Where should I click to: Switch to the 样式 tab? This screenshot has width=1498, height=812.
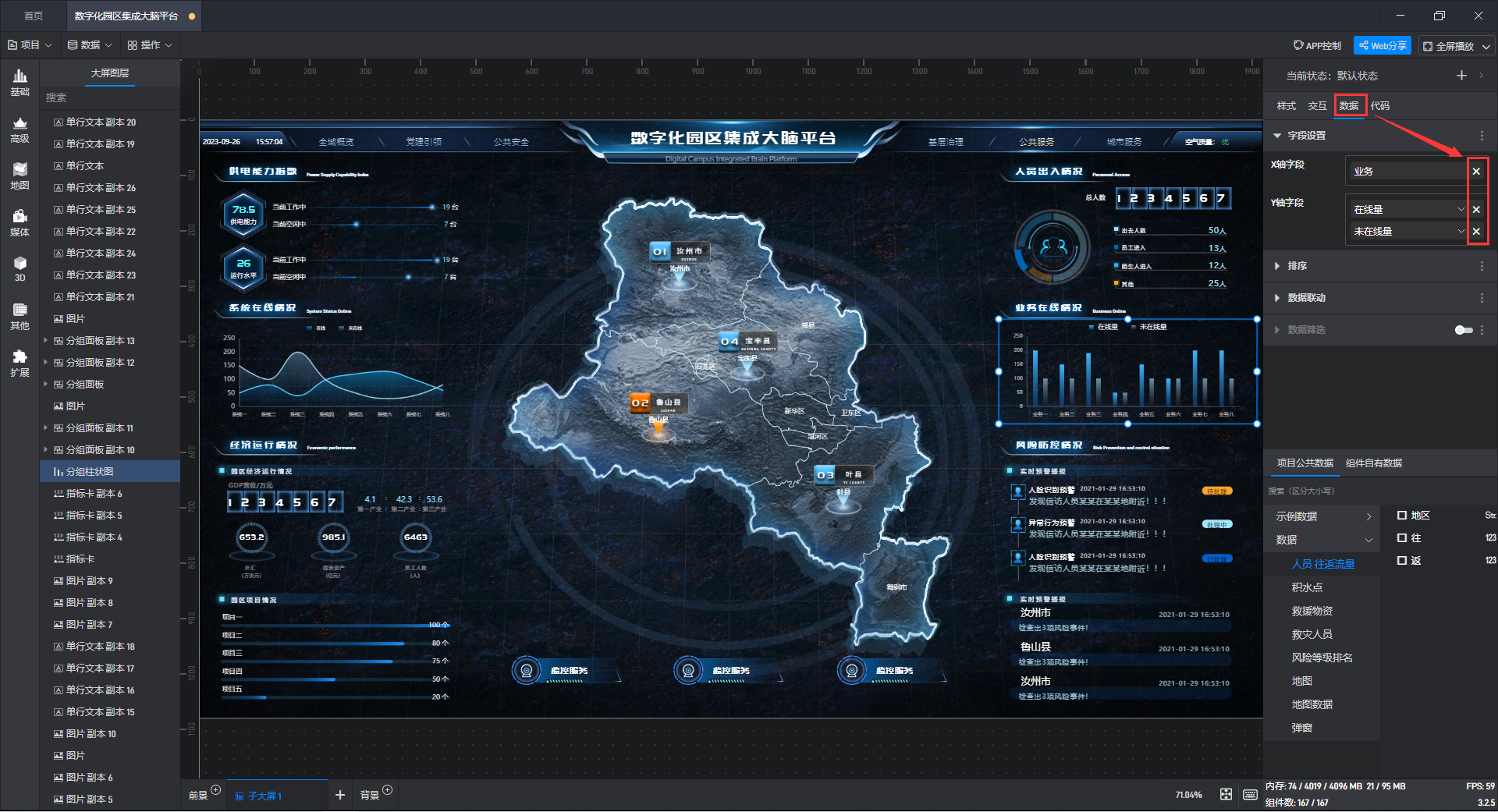[x=1286, y=106]
